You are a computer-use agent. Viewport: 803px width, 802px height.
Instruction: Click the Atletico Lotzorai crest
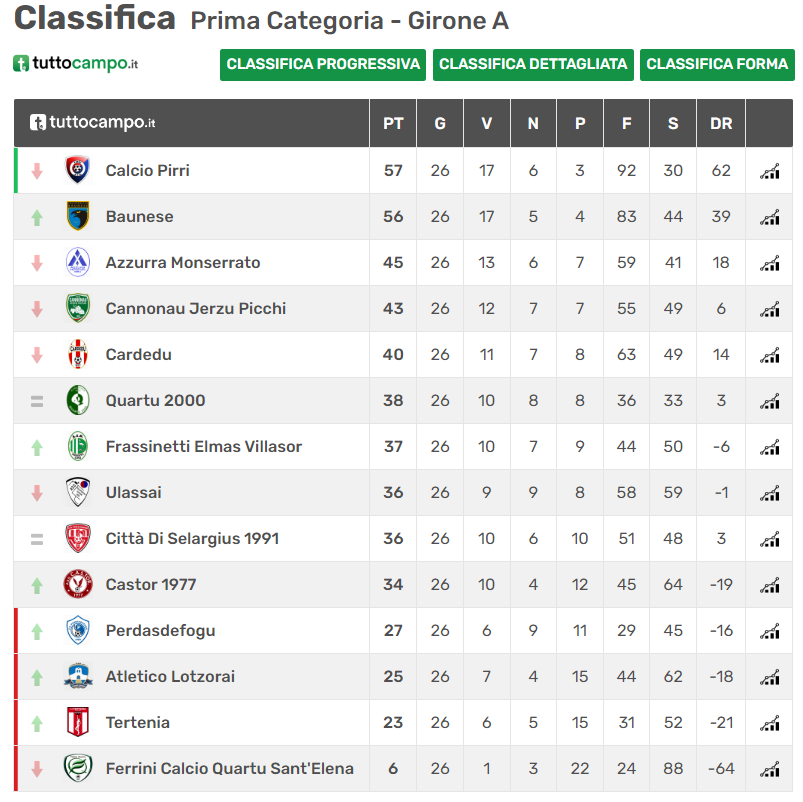coord(78,676)
